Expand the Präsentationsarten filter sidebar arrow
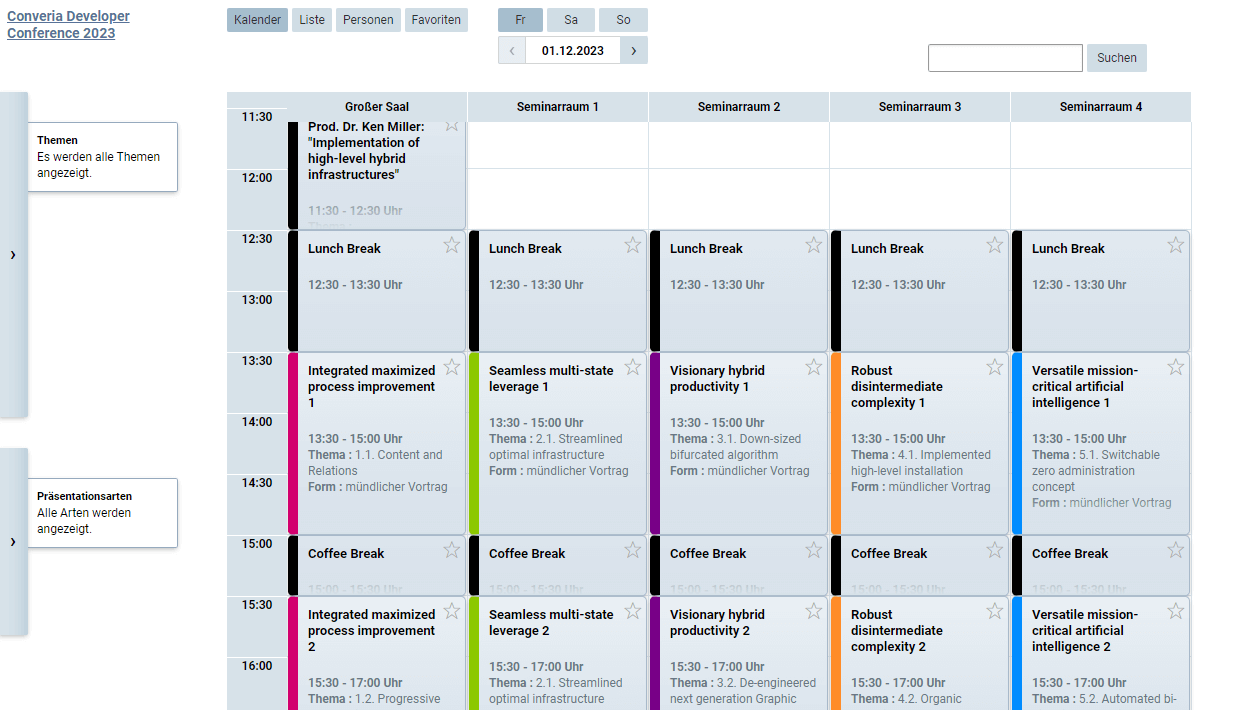This screenshot has height=710, width=1256. click(13, 541)
